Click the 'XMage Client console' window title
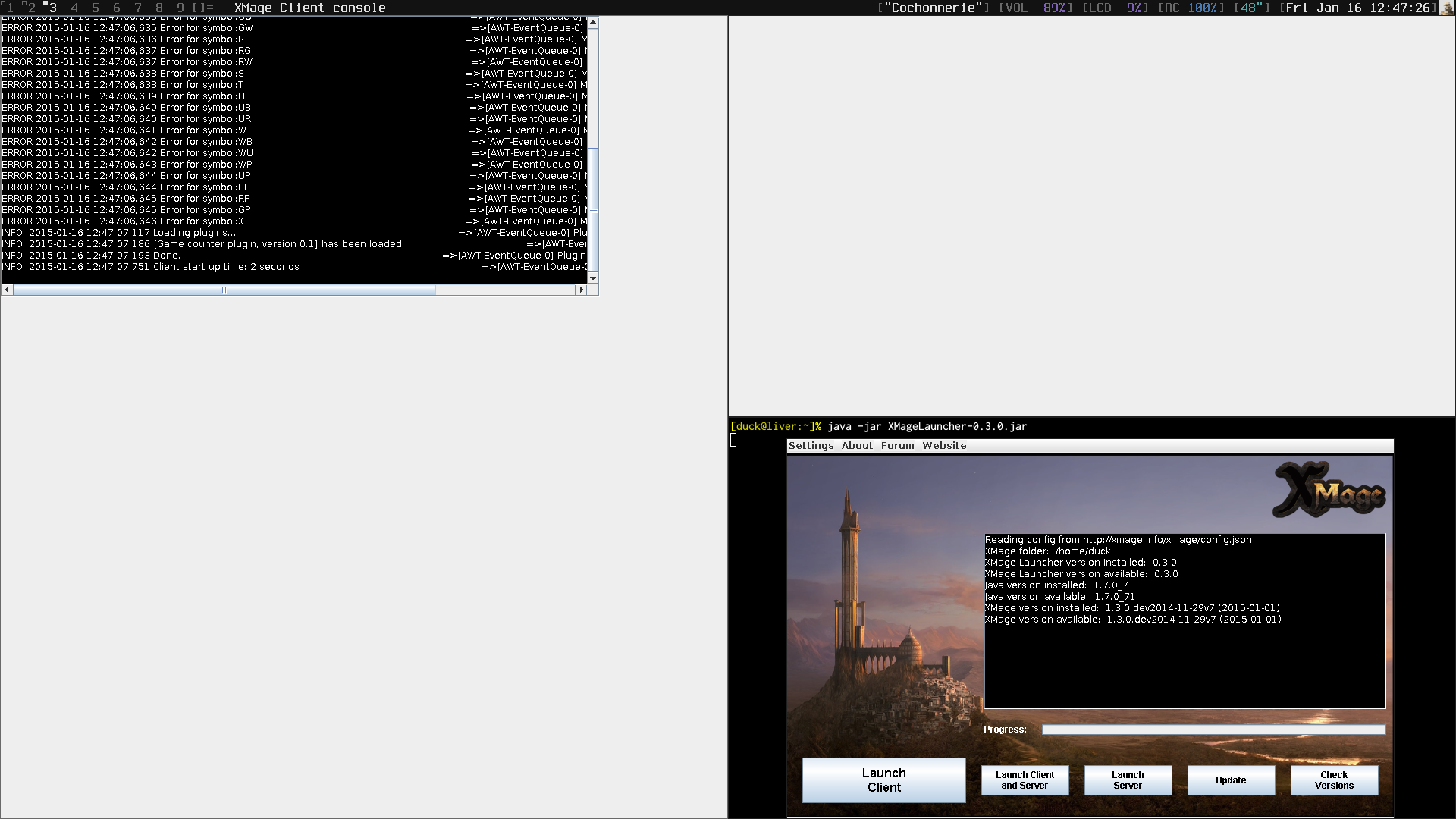 coord(310,8)
